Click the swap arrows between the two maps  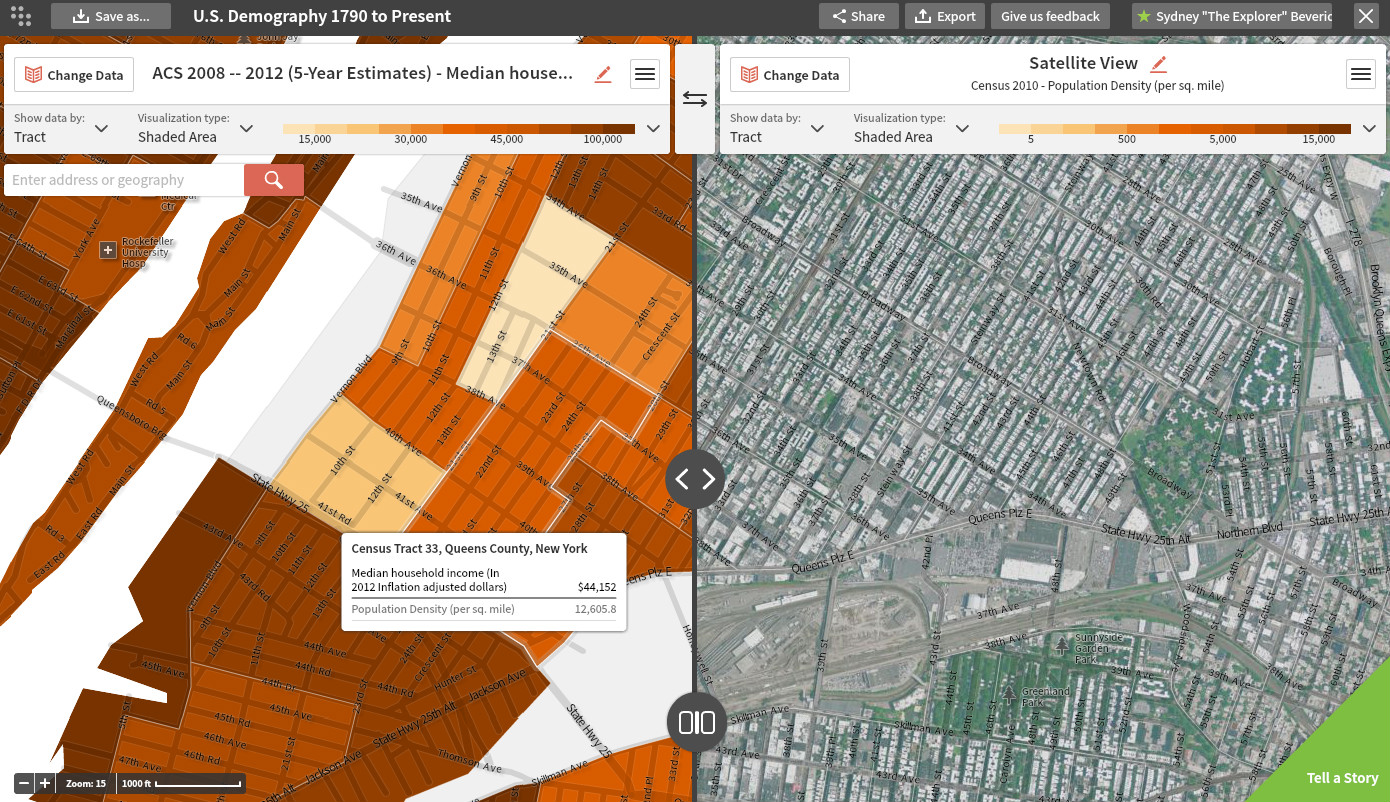[695, 99]
